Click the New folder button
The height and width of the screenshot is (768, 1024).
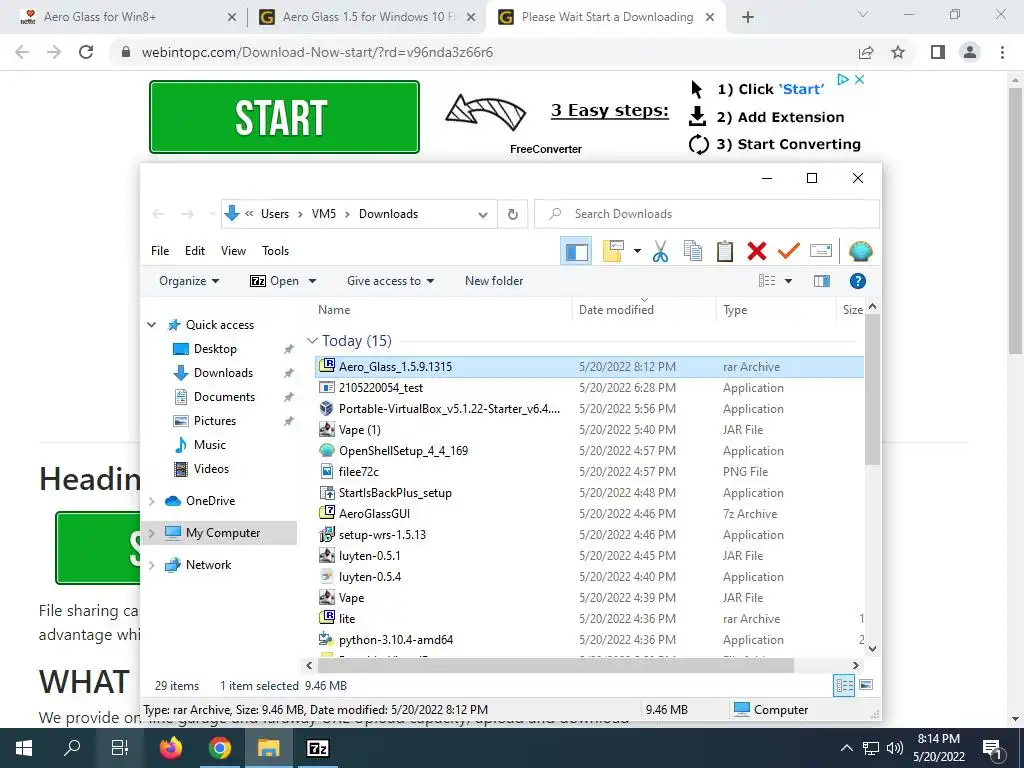click(494, 281)
